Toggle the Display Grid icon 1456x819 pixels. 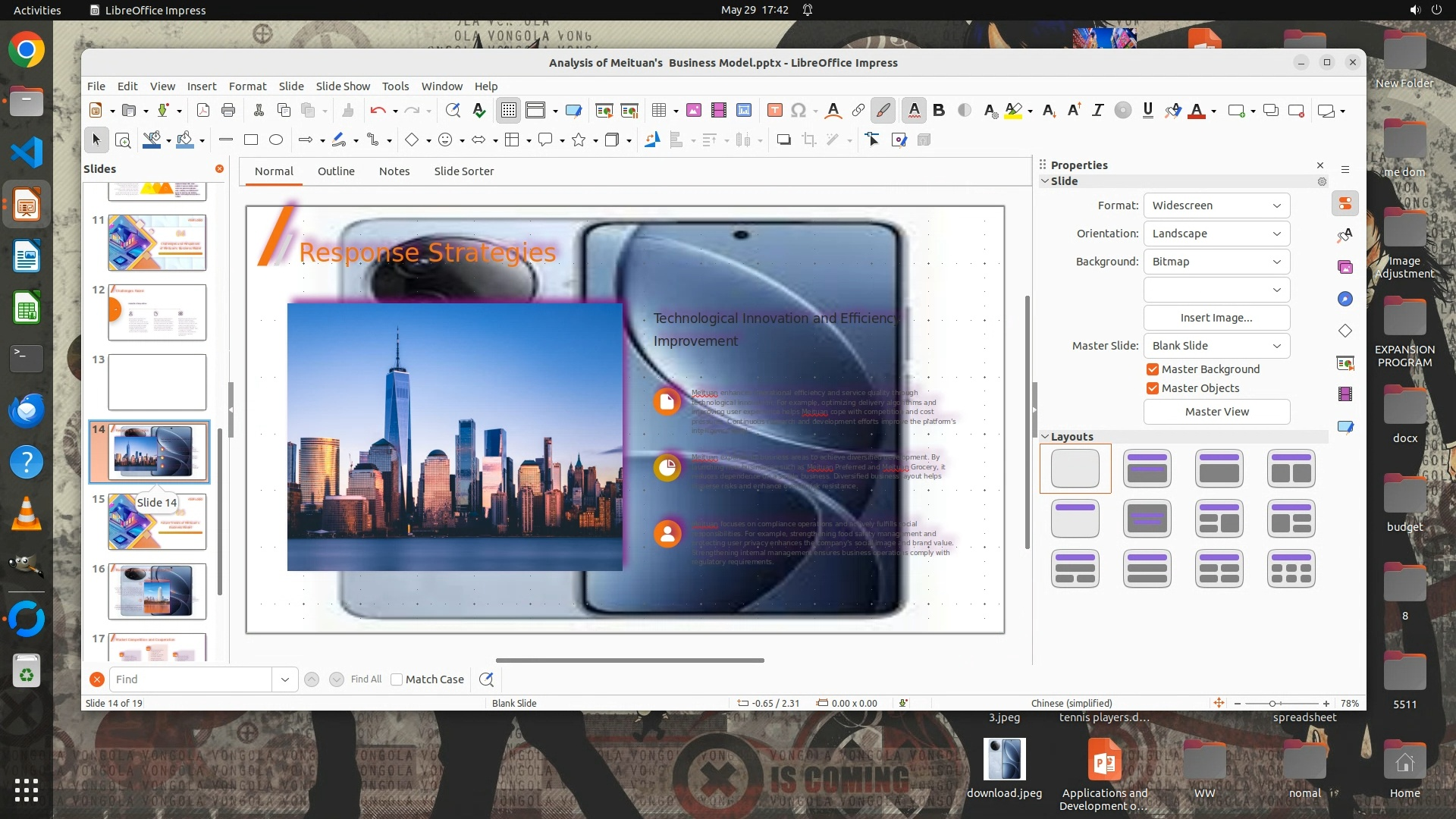pos(508,111)
